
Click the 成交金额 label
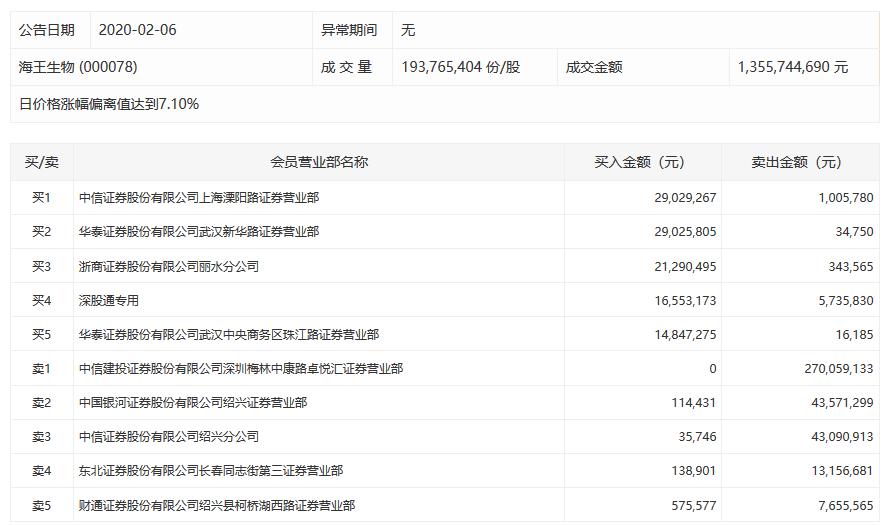pos(594,67)
